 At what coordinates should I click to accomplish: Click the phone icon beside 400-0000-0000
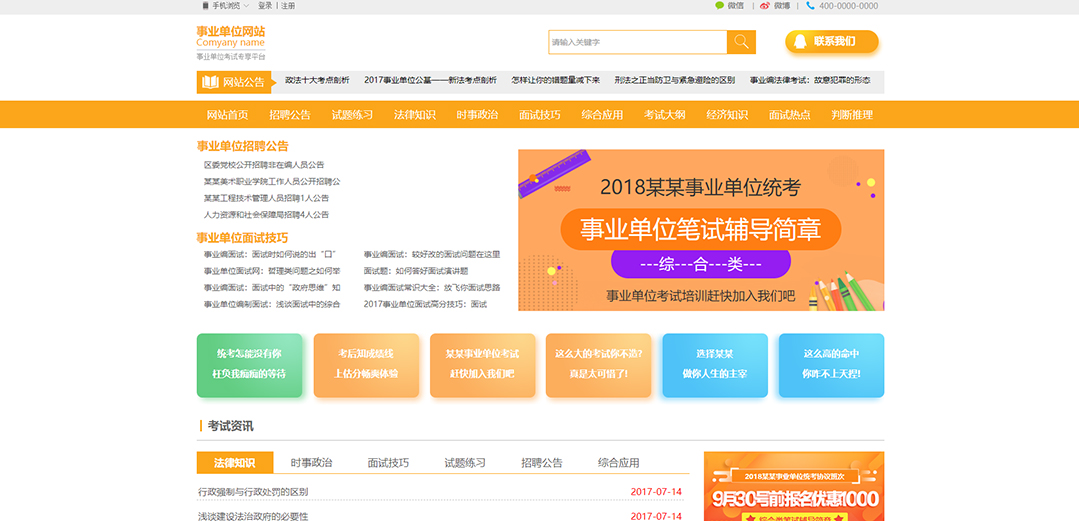point(810,6)
